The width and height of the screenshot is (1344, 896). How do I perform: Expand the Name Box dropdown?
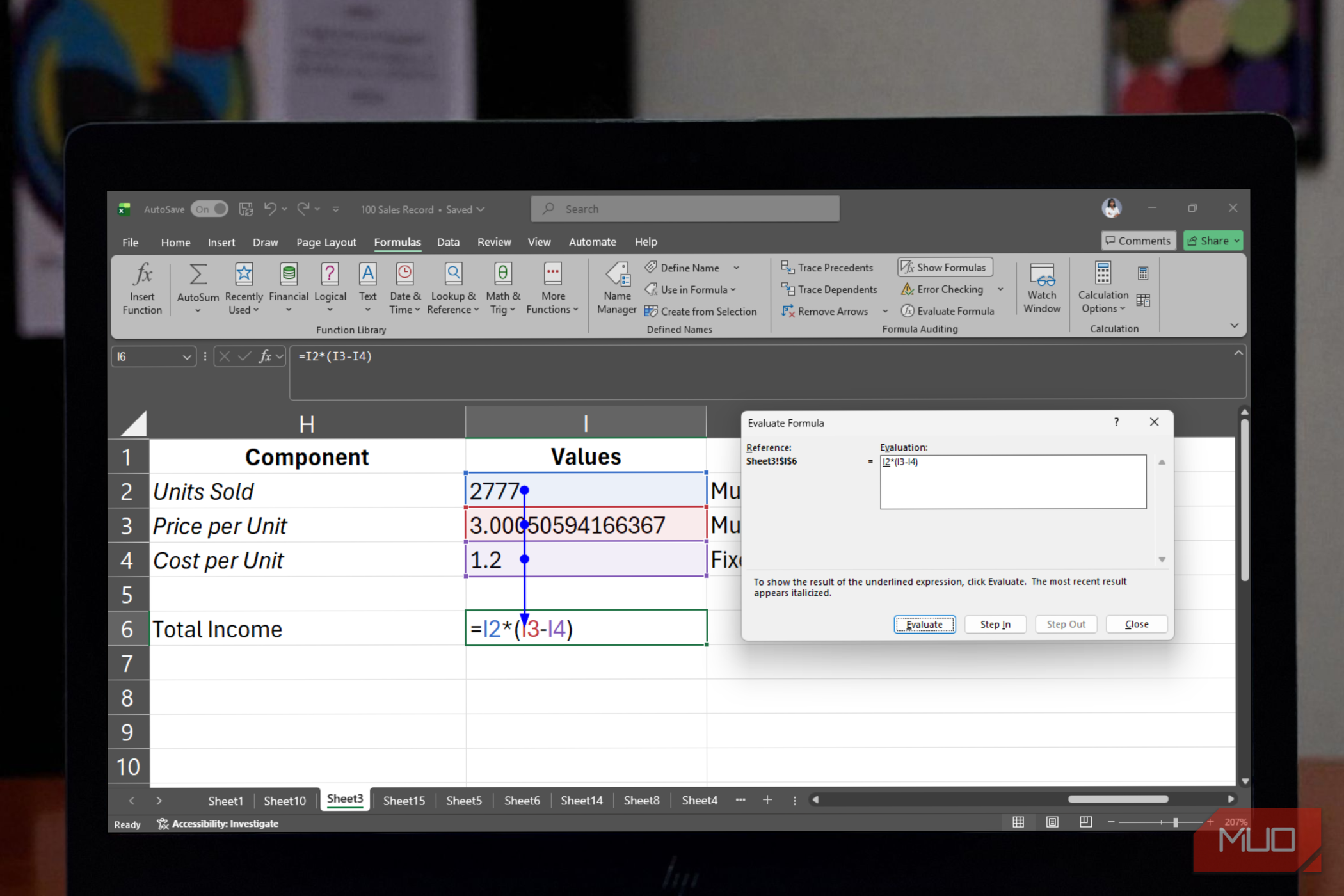pyautogui.click(x=186, y=357)
